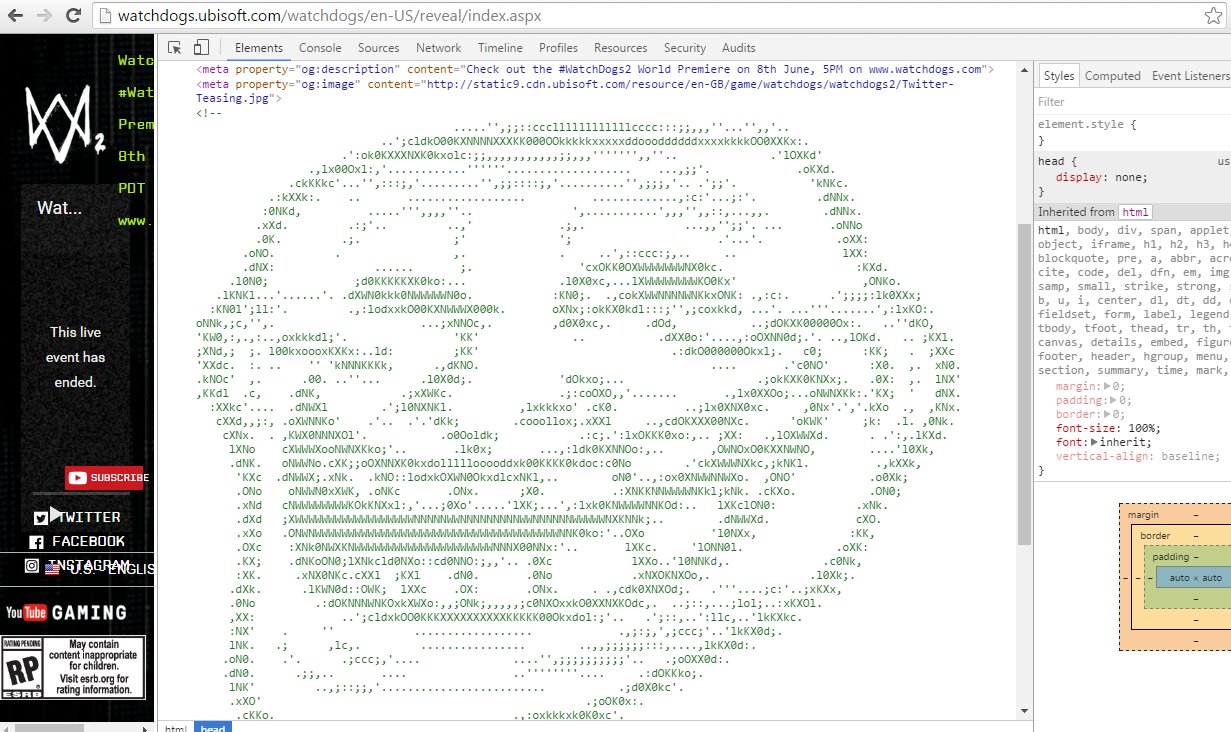The image size is (1231, 732).
Task: Expand the margin: 0 shorthand arrow
Action: pos(1107,386)
